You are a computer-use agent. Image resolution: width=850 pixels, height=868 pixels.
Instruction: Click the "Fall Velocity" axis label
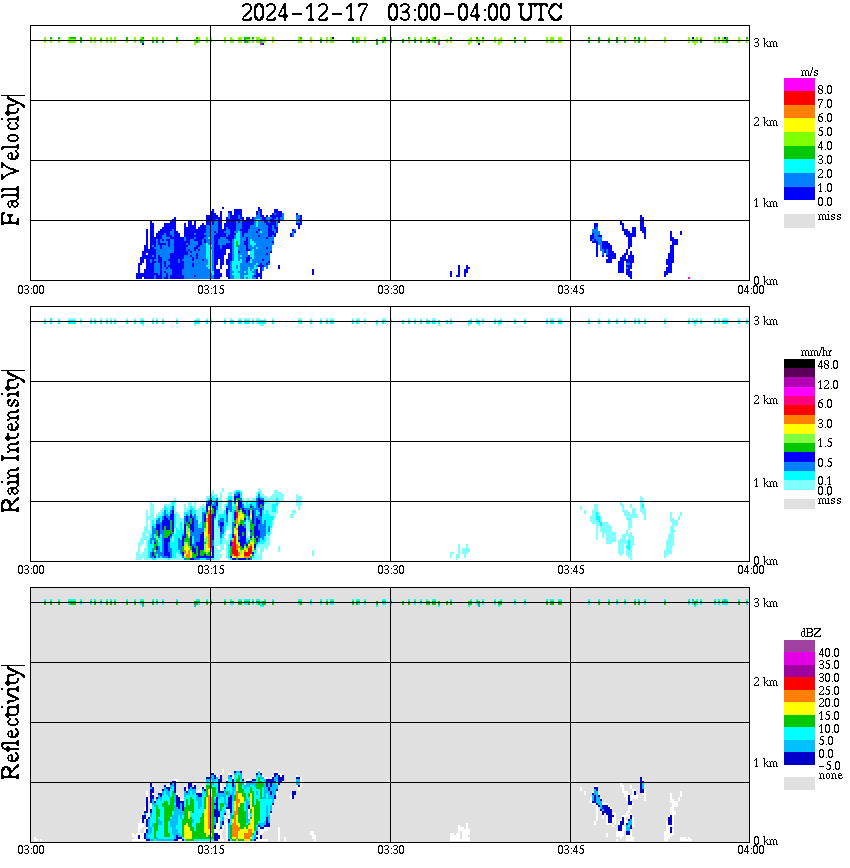tap(12, 160)
